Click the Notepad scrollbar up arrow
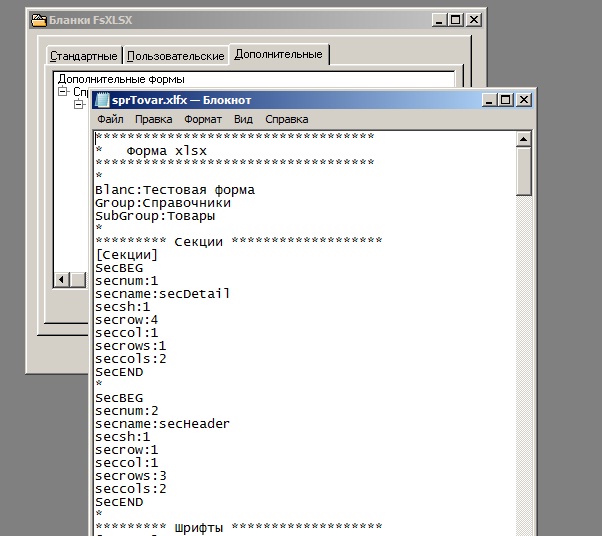The height and width of the screenshot is (536, 602). (524, 137)
